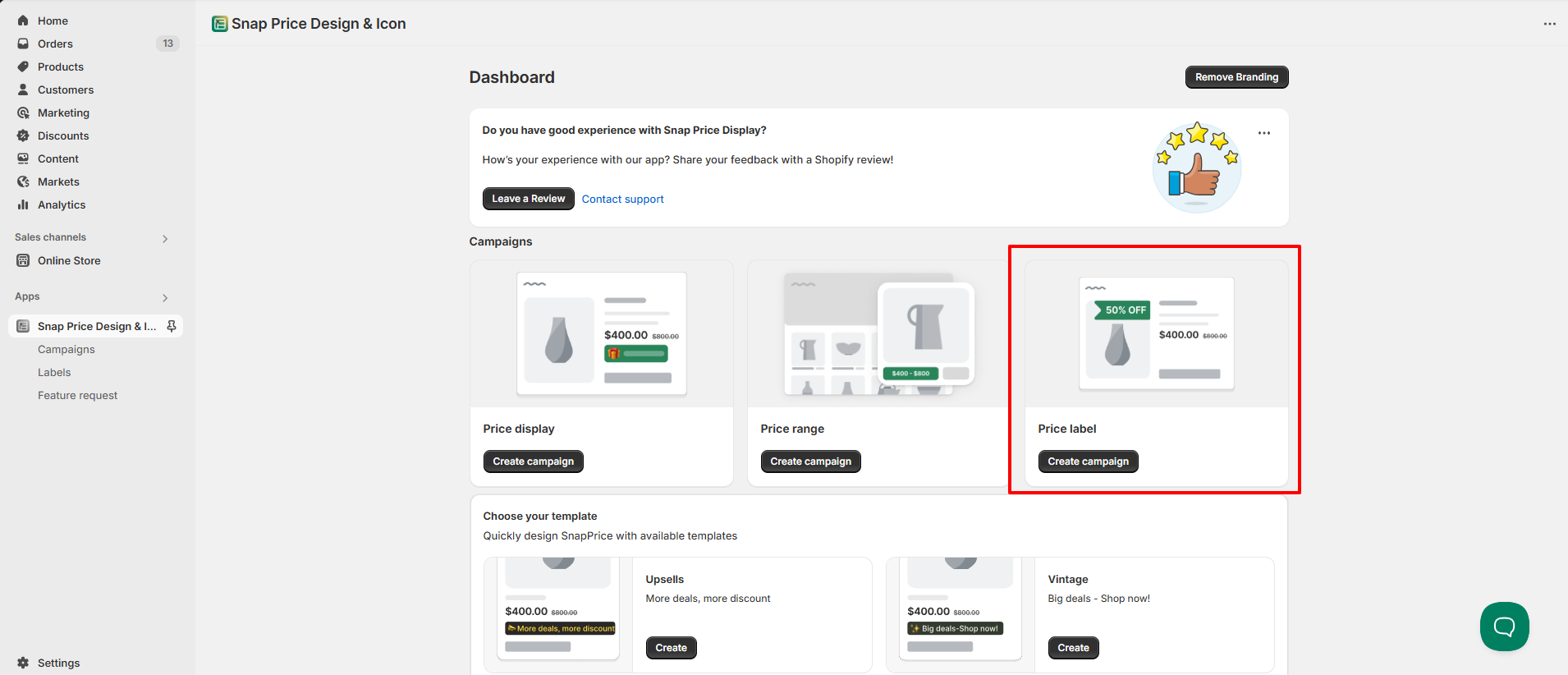This screenshot has width=1568, height=675.
Task: Click the Online Store icon
Action: [23, 260]
